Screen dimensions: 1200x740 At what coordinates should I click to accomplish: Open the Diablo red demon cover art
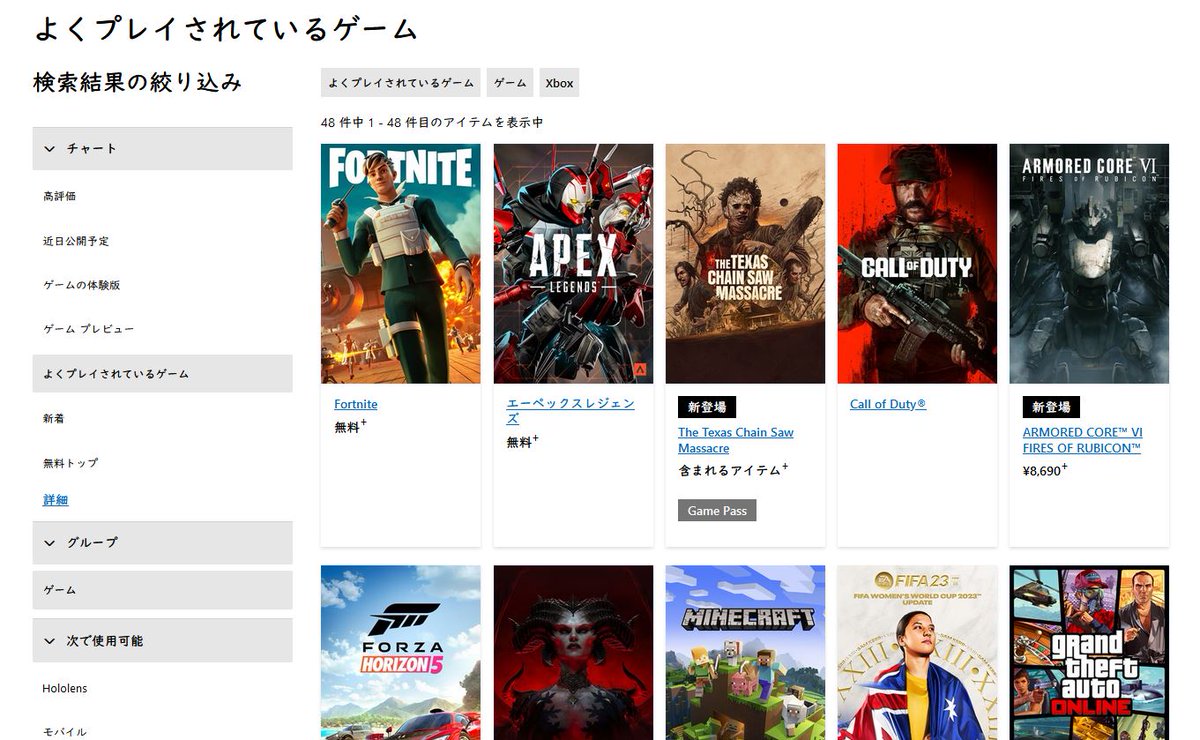tap(573, 653)
